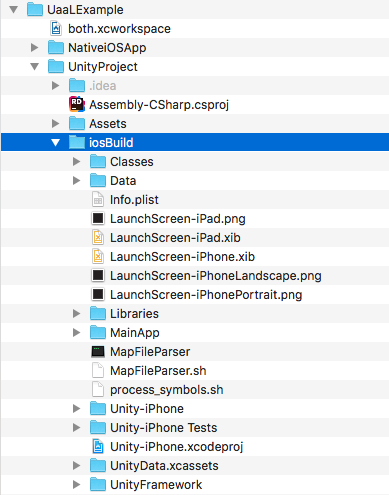Click the LaunchScreen-iPad.png thumbnail icon
This screenshot has width=389, height=495.
click(98, 218)
